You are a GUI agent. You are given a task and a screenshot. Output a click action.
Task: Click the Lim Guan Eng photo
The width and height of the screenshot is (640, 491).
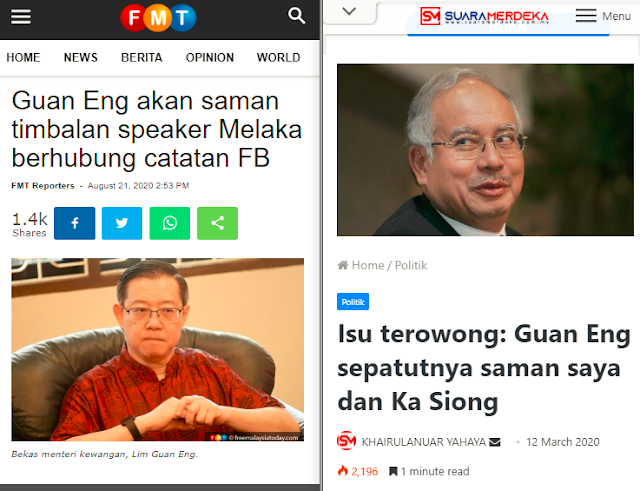pyautogui.click(x=158, y=349)
